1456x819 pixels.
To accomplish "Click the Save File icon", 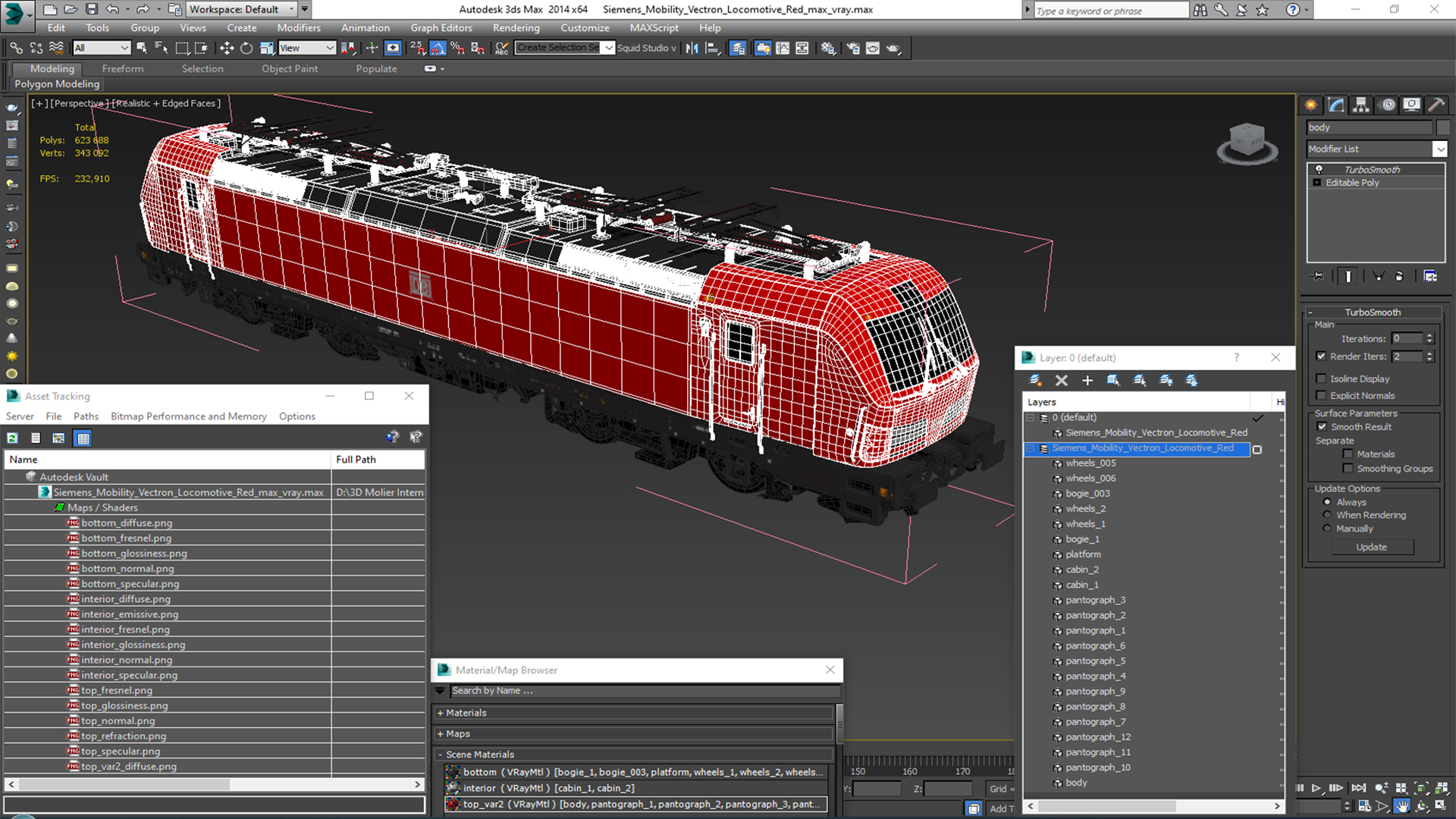I will (x=92, y=9).
